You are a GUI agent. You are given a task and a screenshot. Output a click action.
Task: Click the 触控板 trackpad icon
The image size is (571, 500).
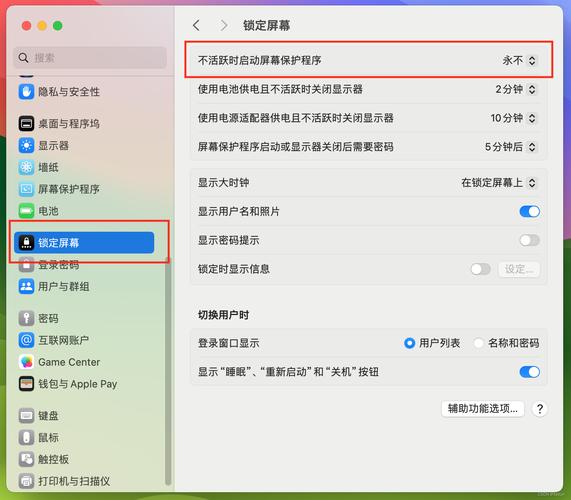[26, 459]
